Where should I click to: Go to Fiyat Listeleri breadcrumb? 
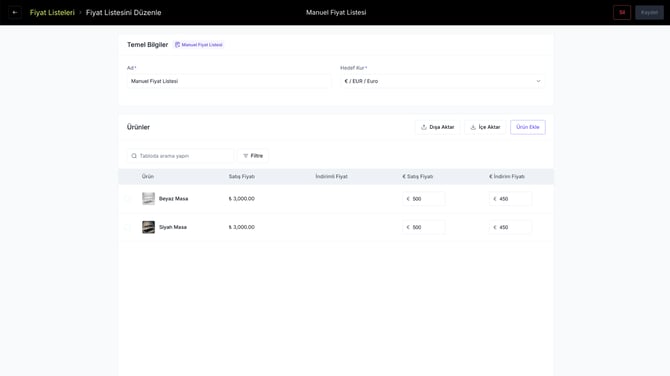tap(52, 12)
